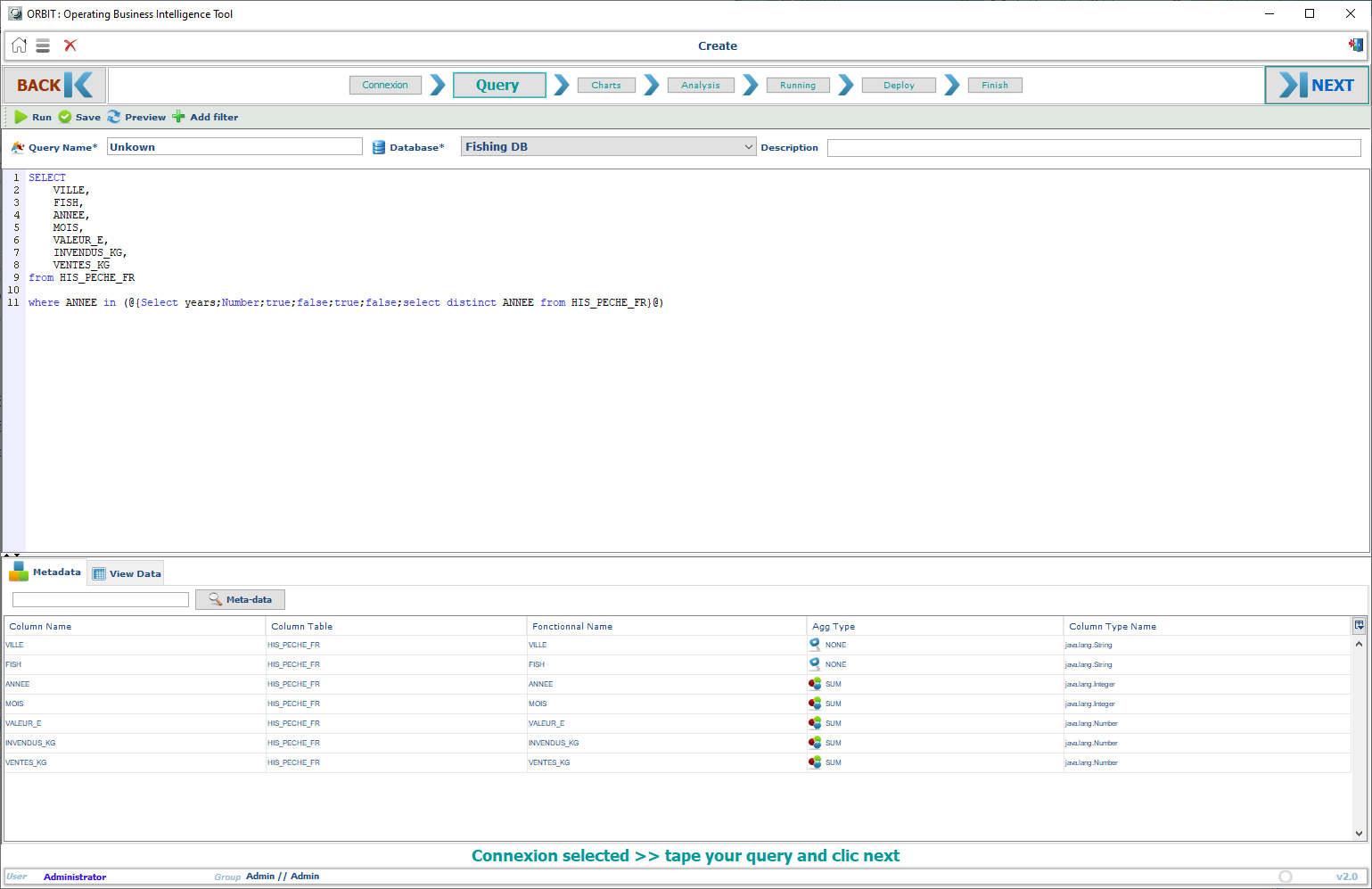Select the Query wizard step
This screenshot has width=1372, height=889.
pos(499,85)
